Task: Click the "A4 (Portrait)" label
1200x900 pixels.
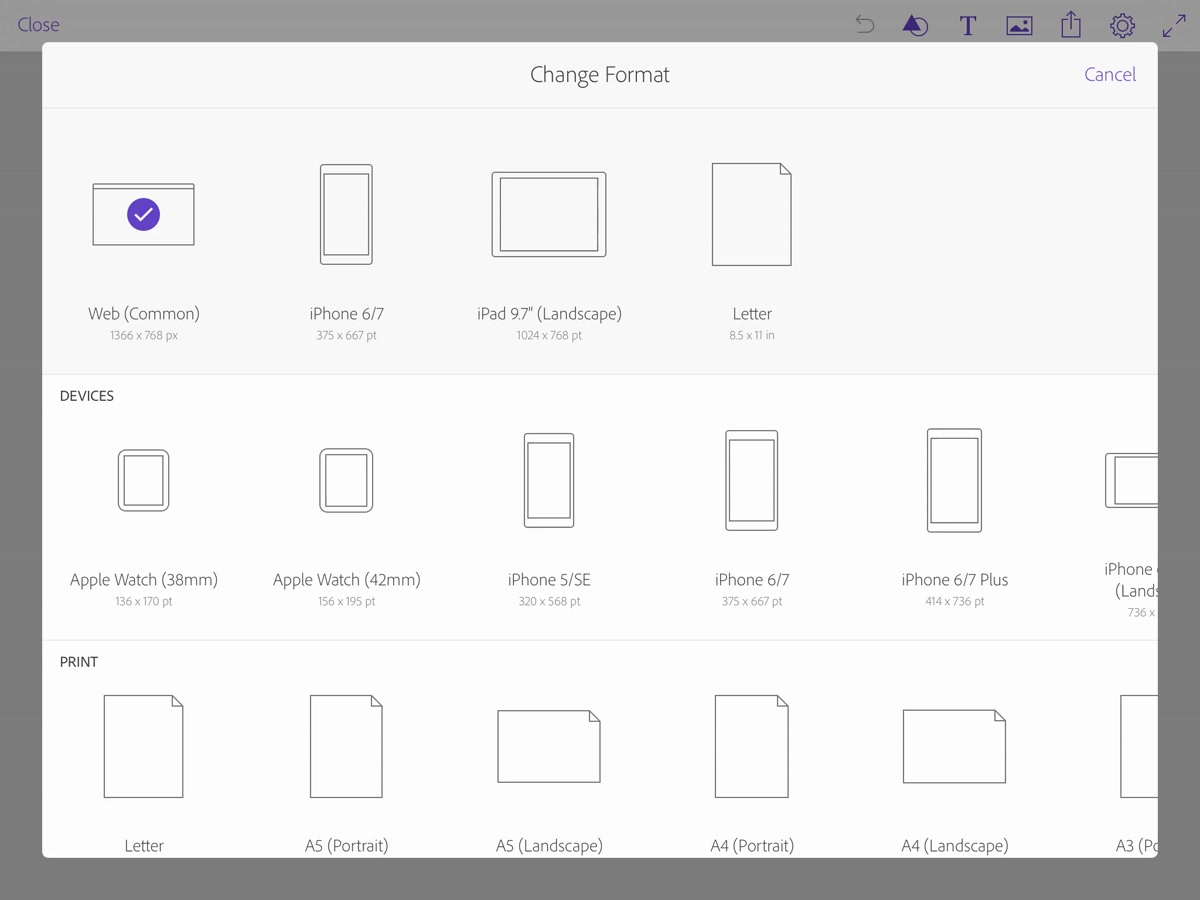Action: (x=752, y=845)
